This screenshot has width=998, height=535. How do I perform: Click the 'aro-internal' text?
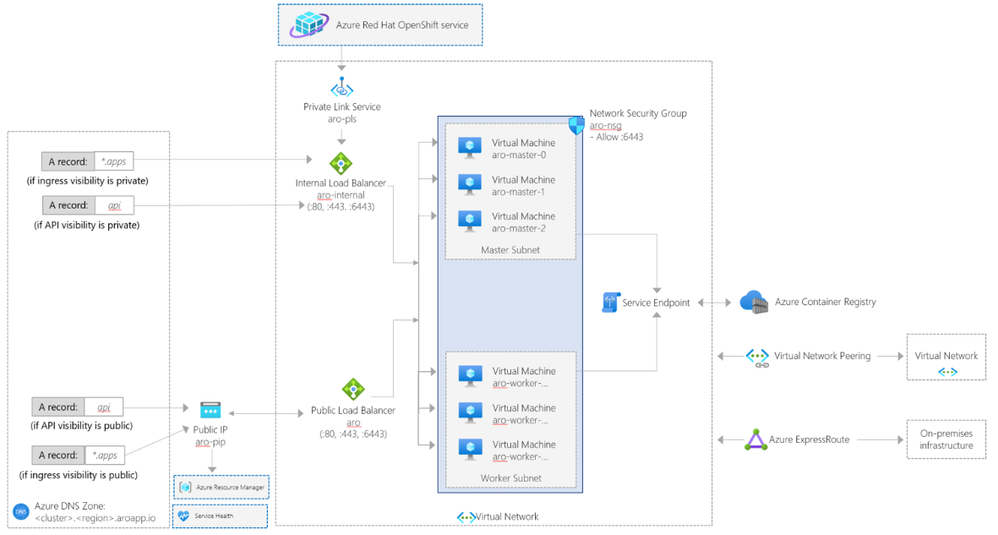pos(341,195)
